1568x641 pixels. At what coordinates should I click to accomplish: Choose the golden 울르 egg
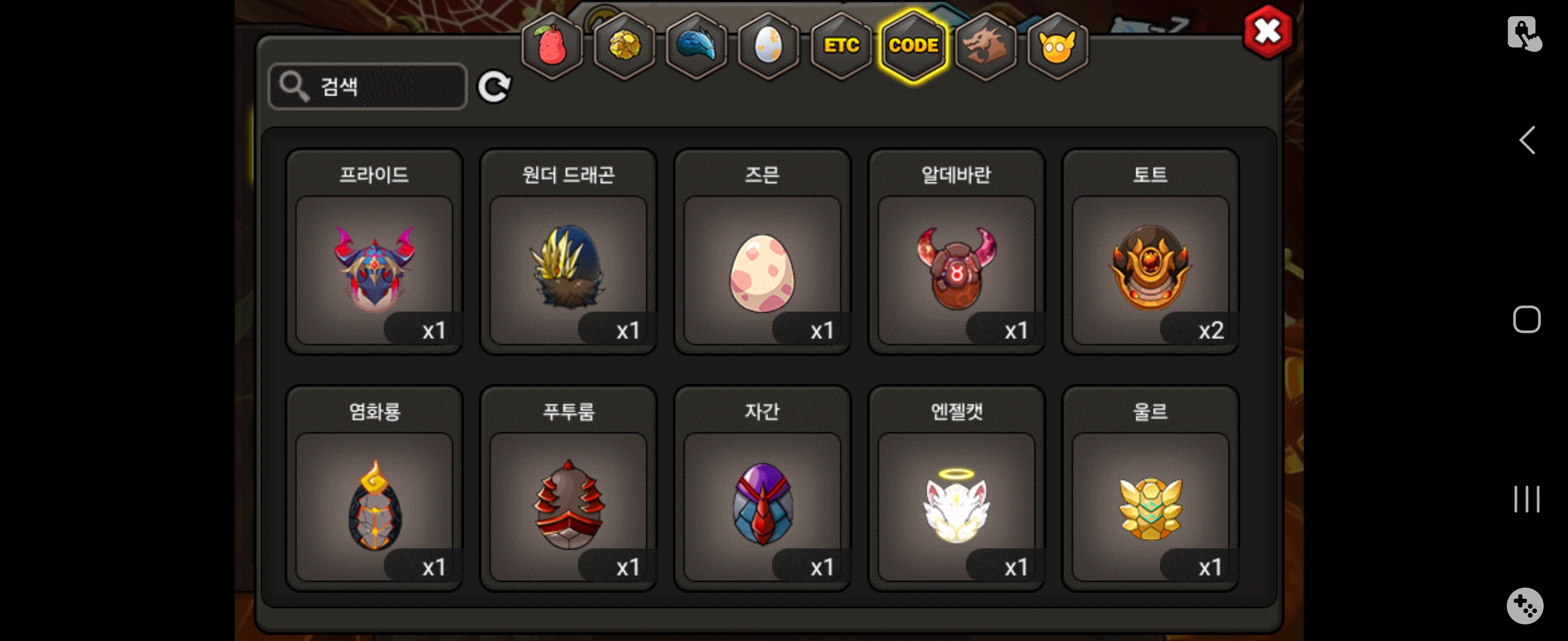point(1150,488)
